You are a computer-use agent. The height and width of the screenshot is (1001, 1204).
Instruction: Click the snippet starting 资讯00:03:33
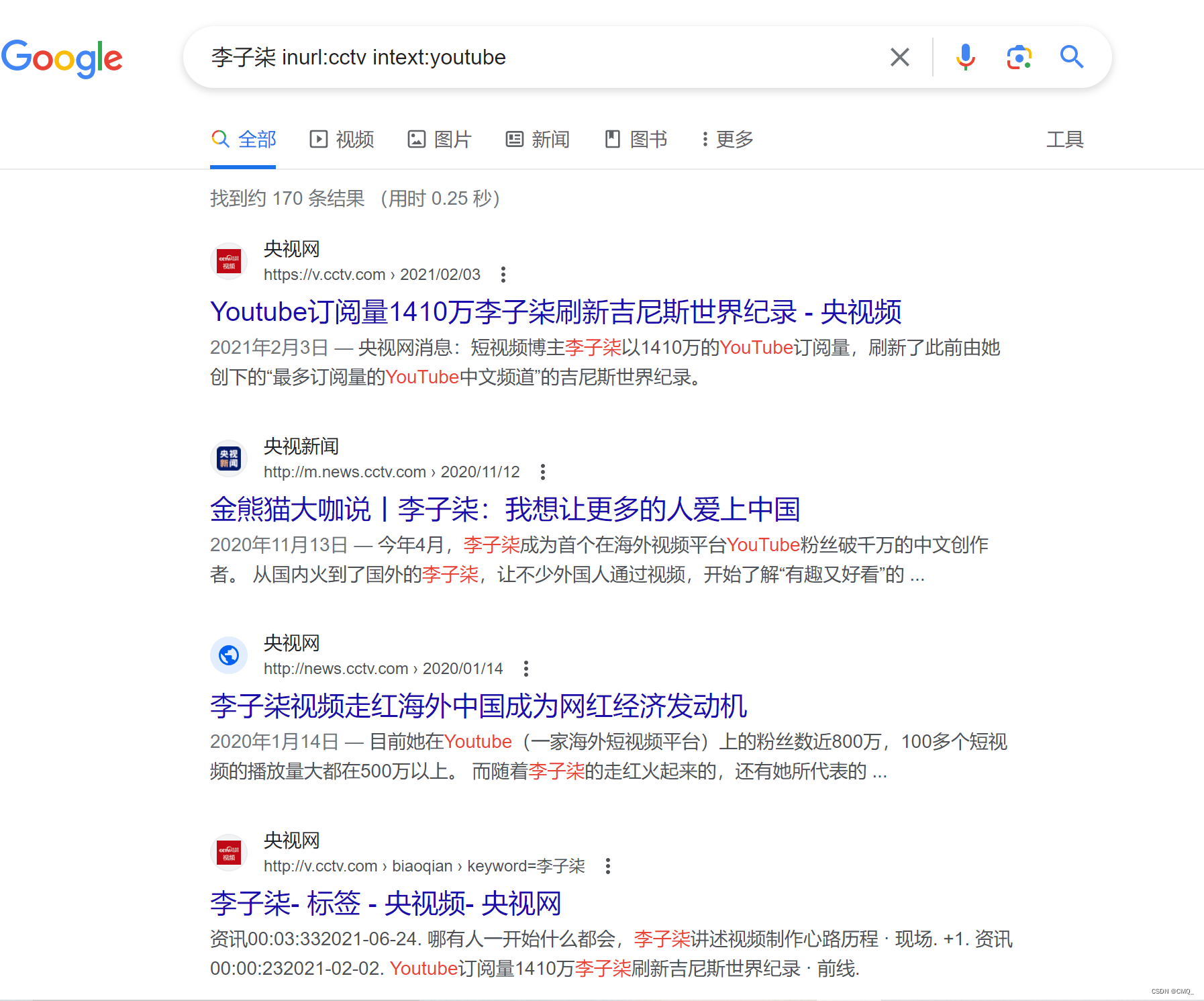611,954
